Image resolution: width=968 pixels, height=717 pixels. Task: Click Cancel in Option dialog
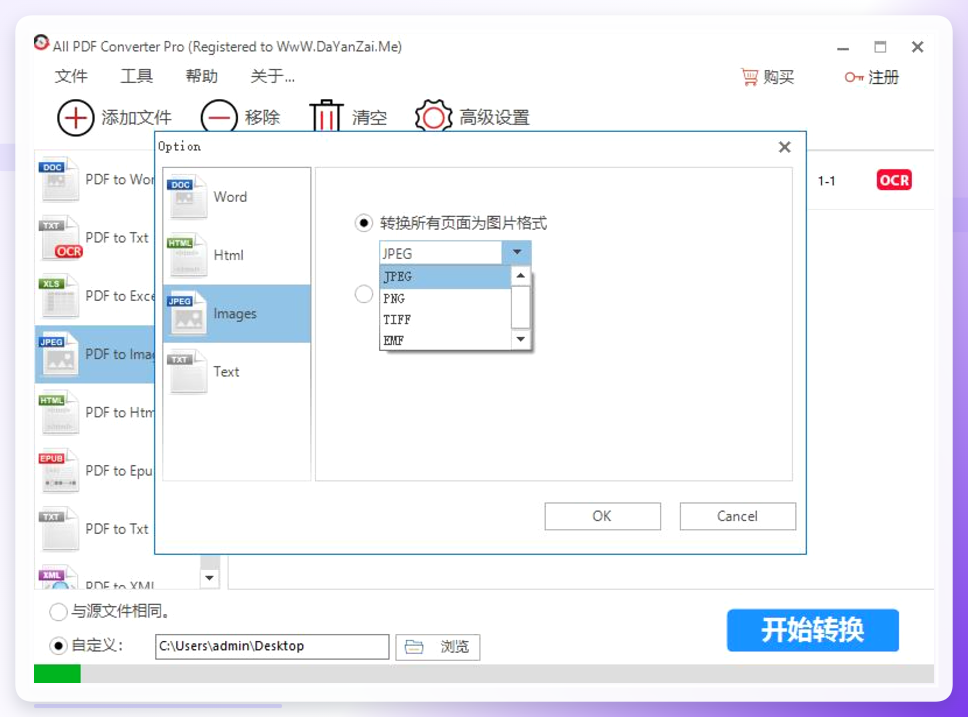[x=738, y=516]
